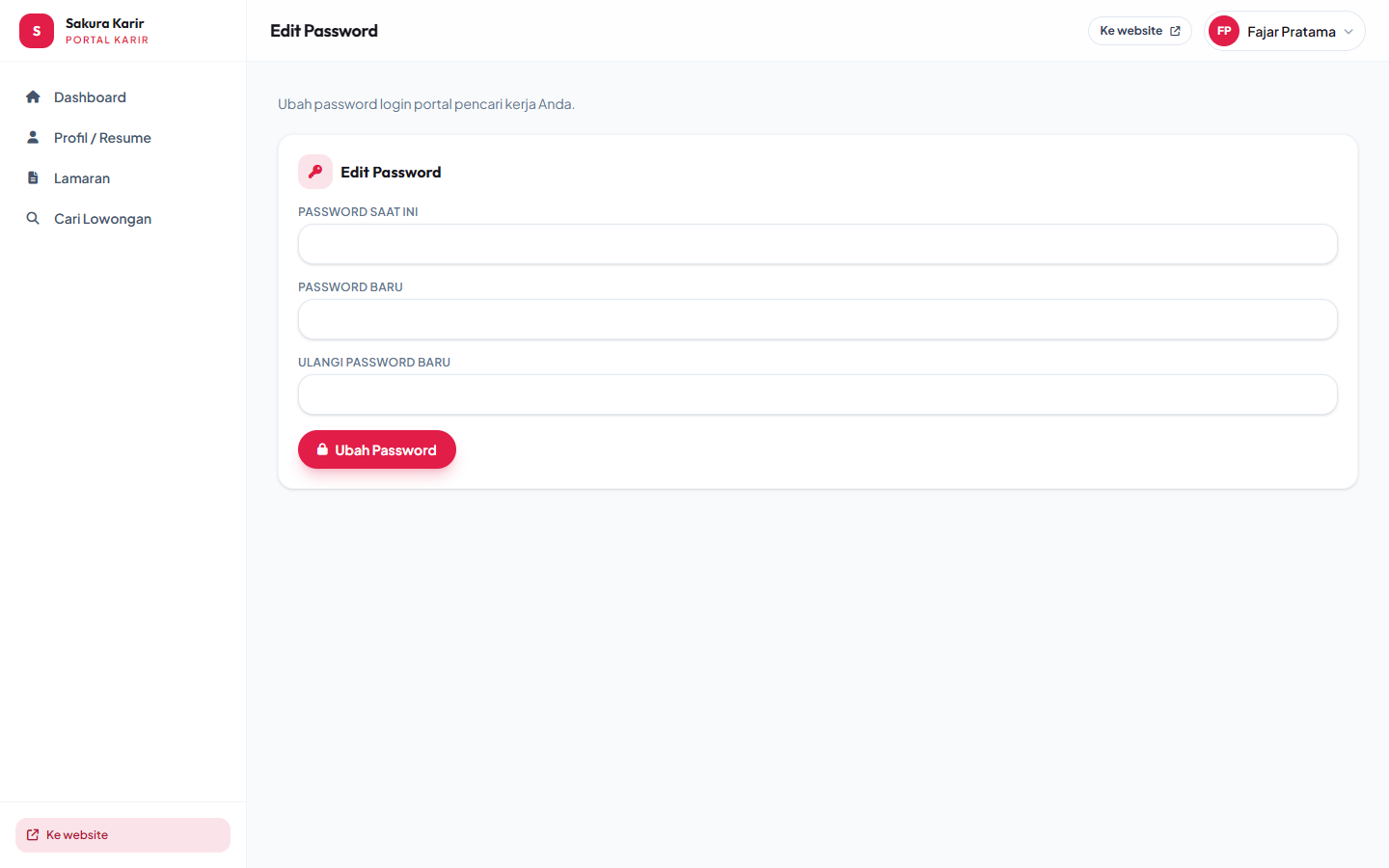Viewport: 1389px width, 868px height.
Task: Click the Edit Password page title
Action: point(324,31)
